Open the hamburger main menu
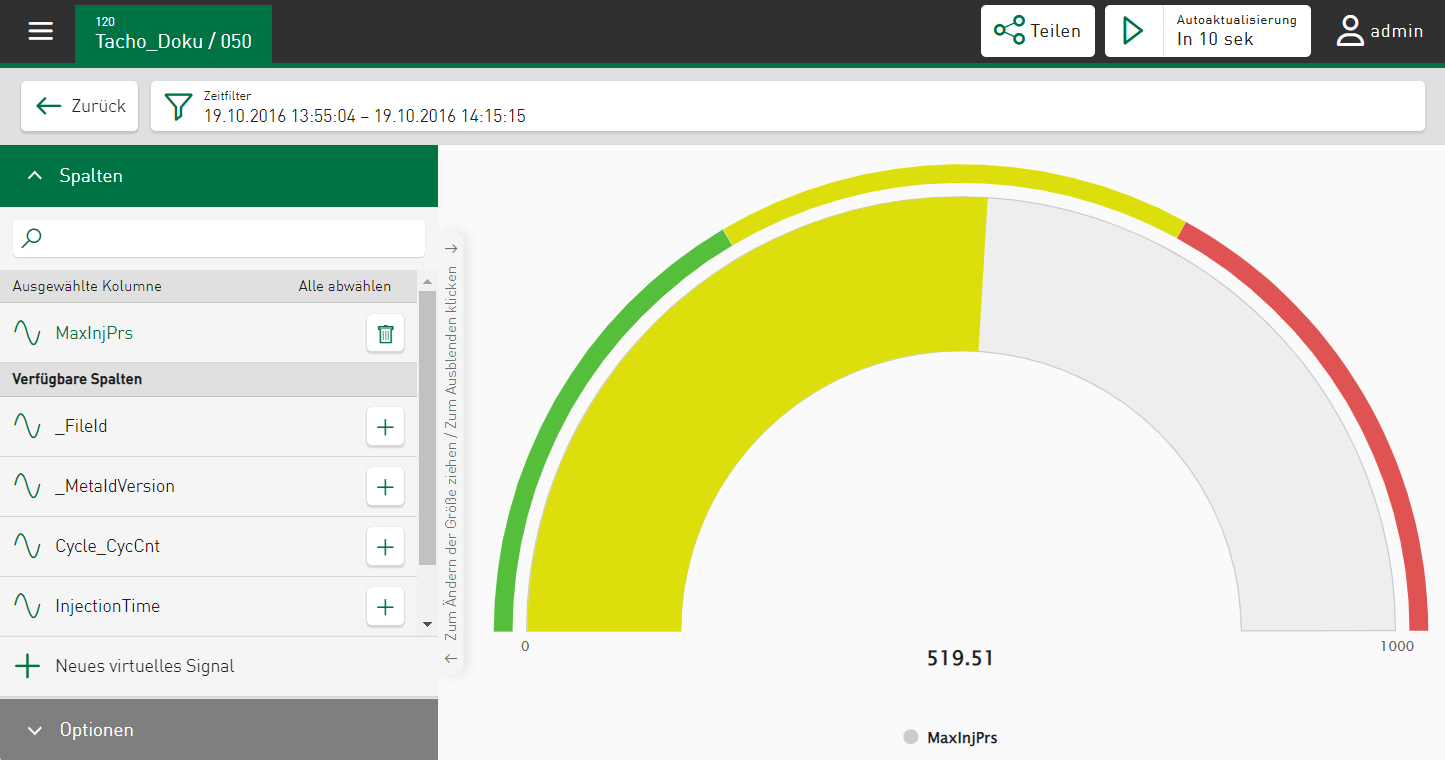 coord(40,31)
